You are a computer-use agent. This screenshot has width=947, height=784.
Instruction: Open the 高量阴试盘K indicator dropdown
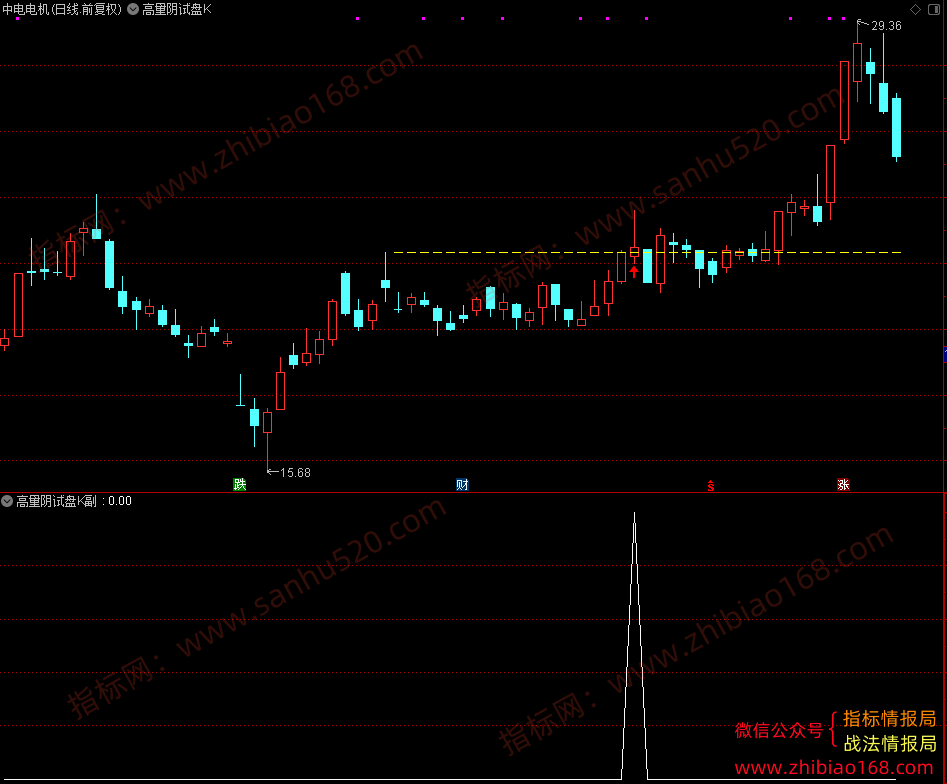(x=133, y=9)
